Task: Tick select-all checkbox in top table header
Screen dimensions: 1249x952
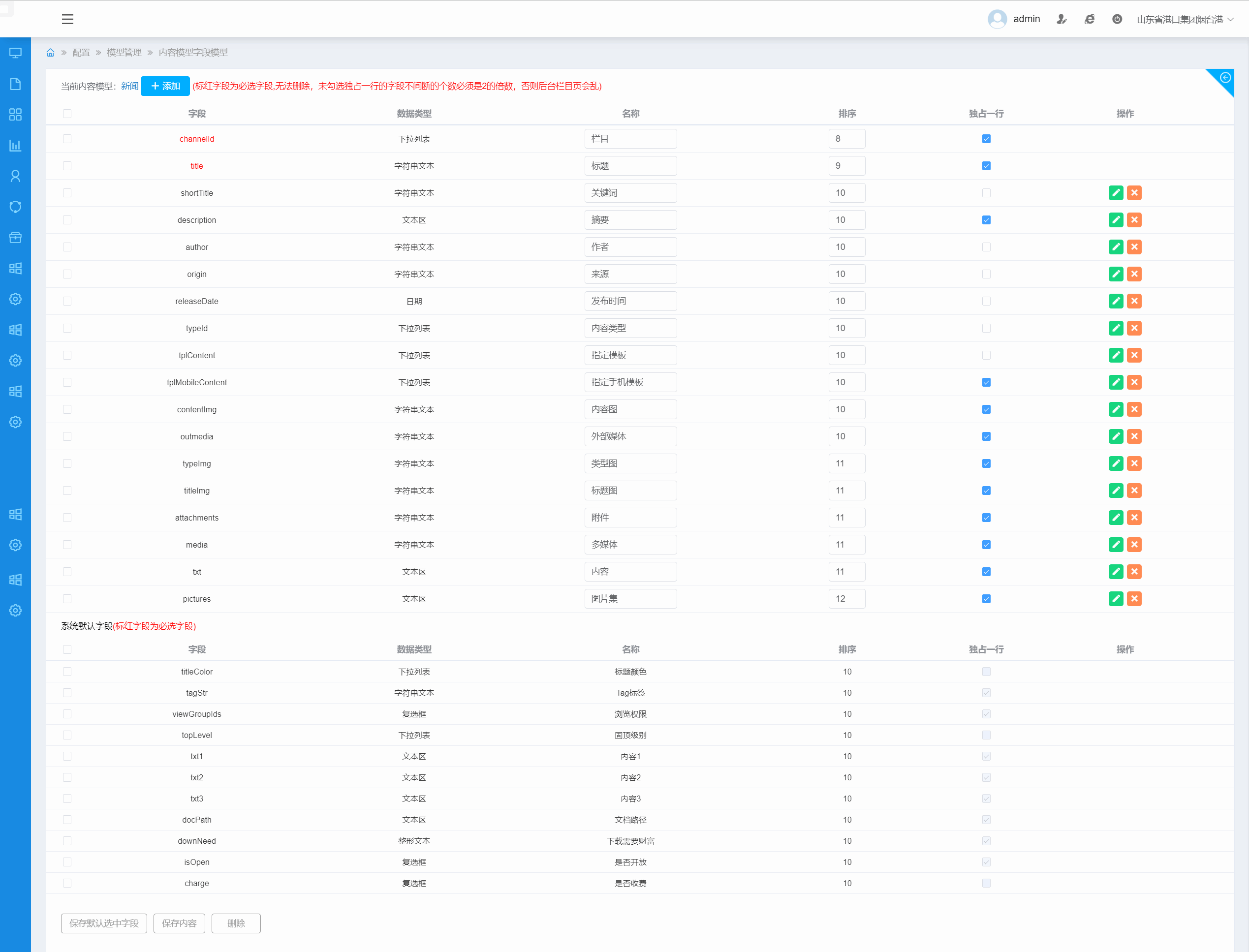Action: (x=67, y=114)
